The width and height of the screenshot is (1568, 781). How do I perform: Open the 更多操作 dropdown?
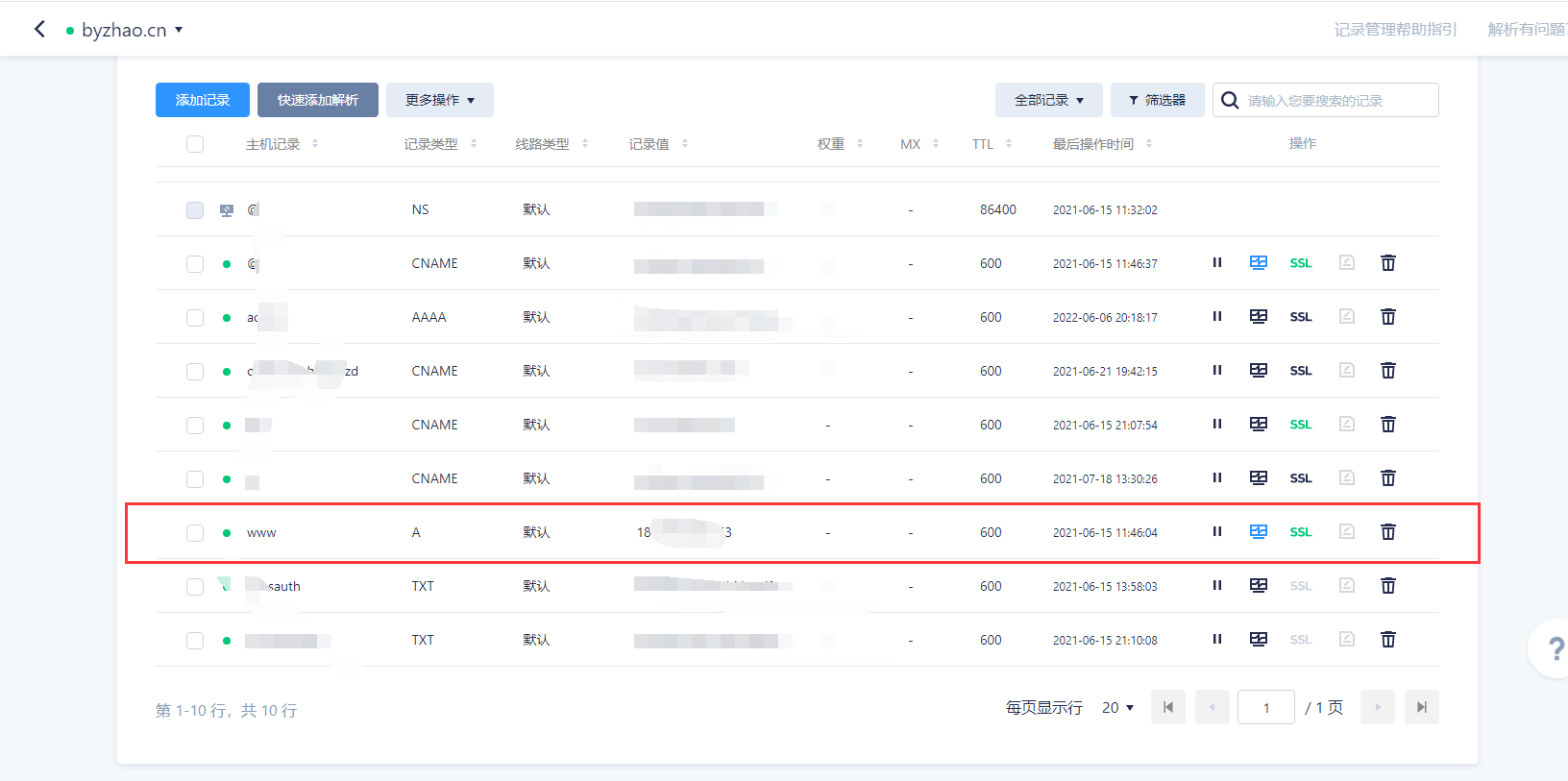click(440, 100)
